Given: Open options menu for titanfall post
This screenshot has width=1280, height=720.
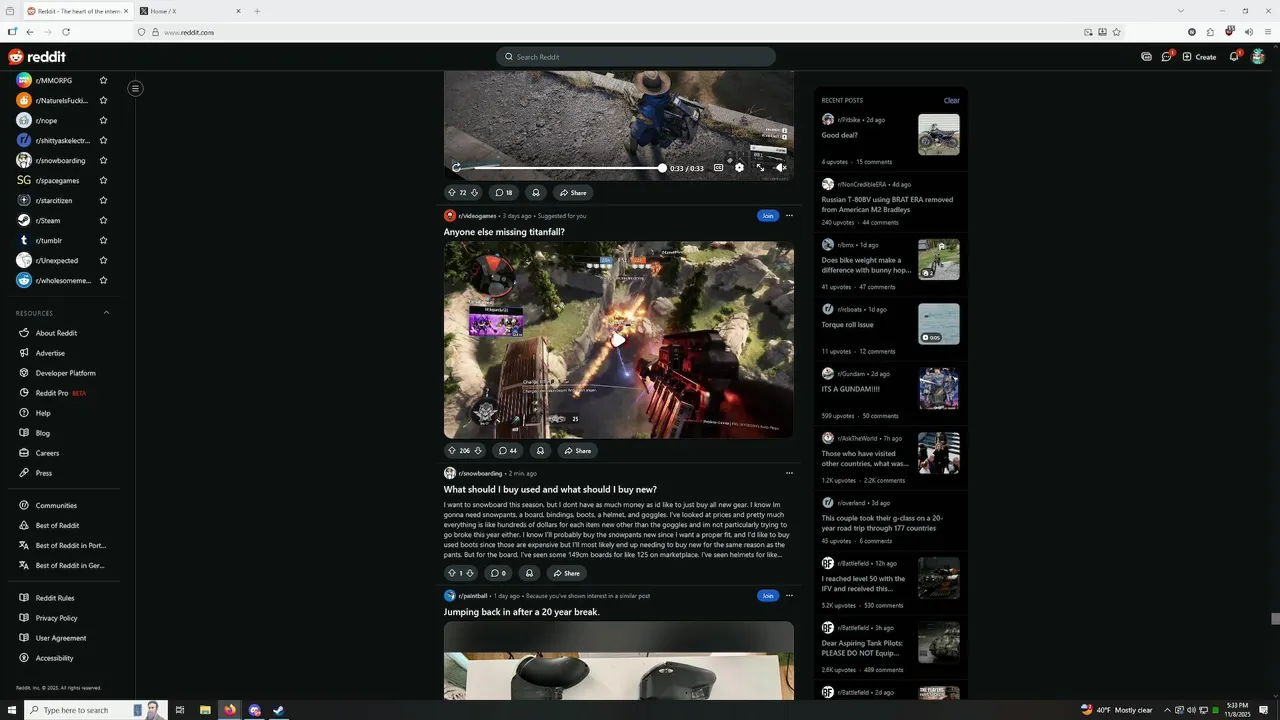Looking at the screenshot, I should pyautogui.click(x=789, y=215).
